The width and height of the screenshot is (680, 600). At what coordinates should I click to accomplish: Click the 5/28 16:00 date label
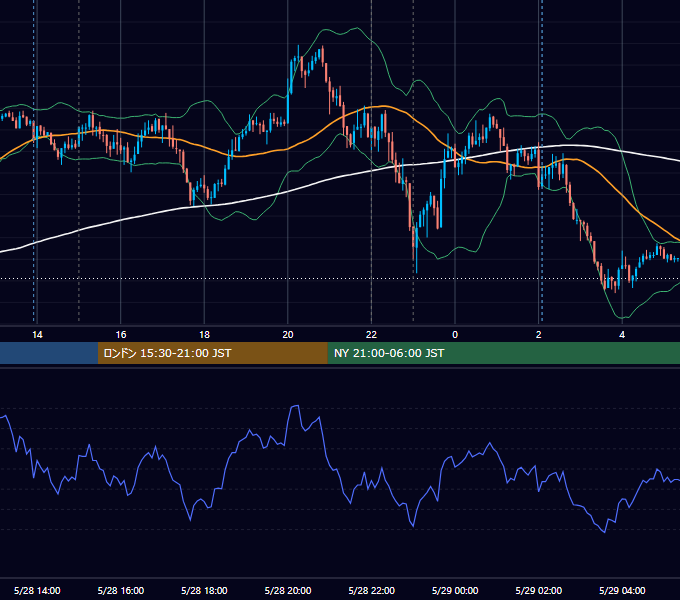point(121,590)
